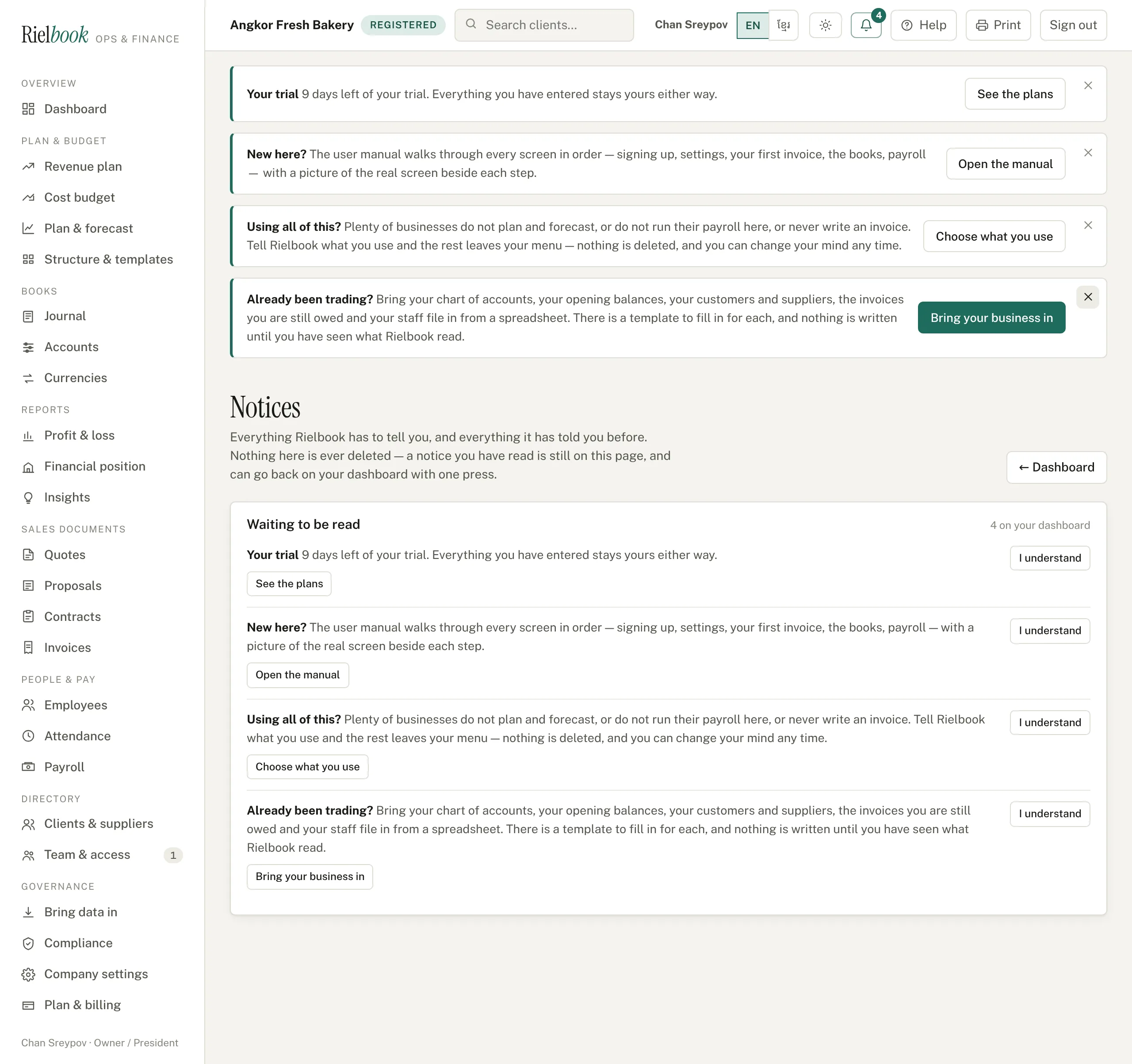Open Contracts
Screen dimensions: 1132x1064
coord(102,616)
